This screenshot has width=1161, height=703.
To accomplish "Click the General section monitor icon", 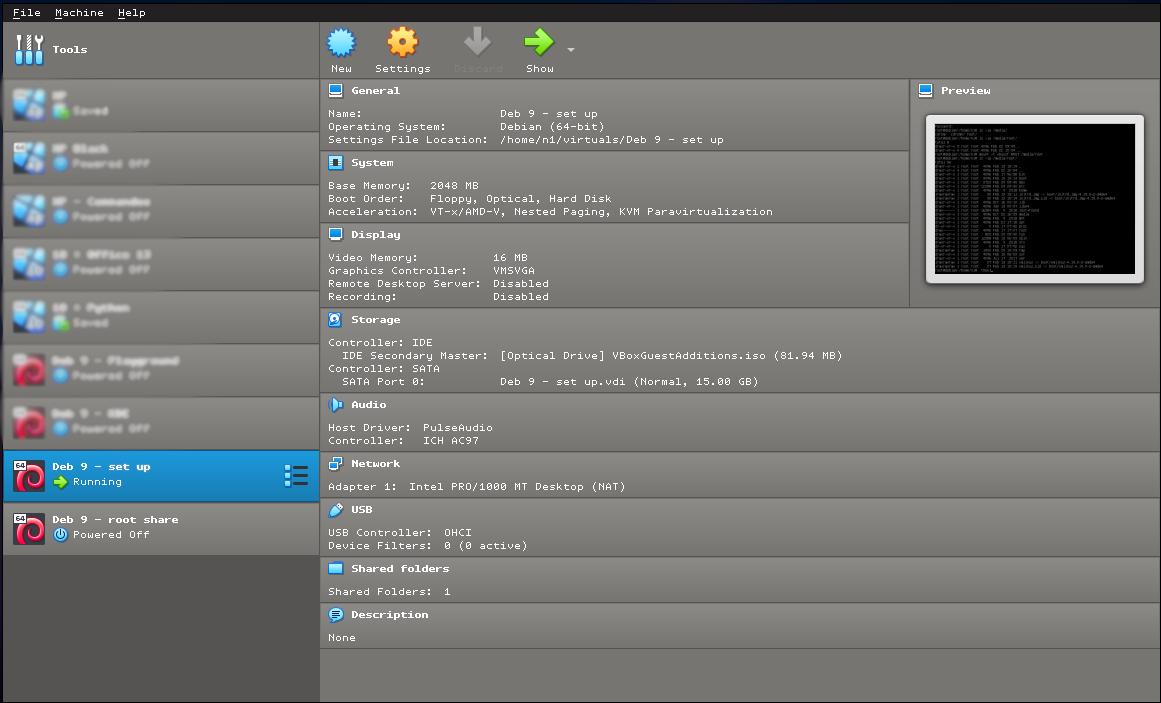I will click(335, 90).
